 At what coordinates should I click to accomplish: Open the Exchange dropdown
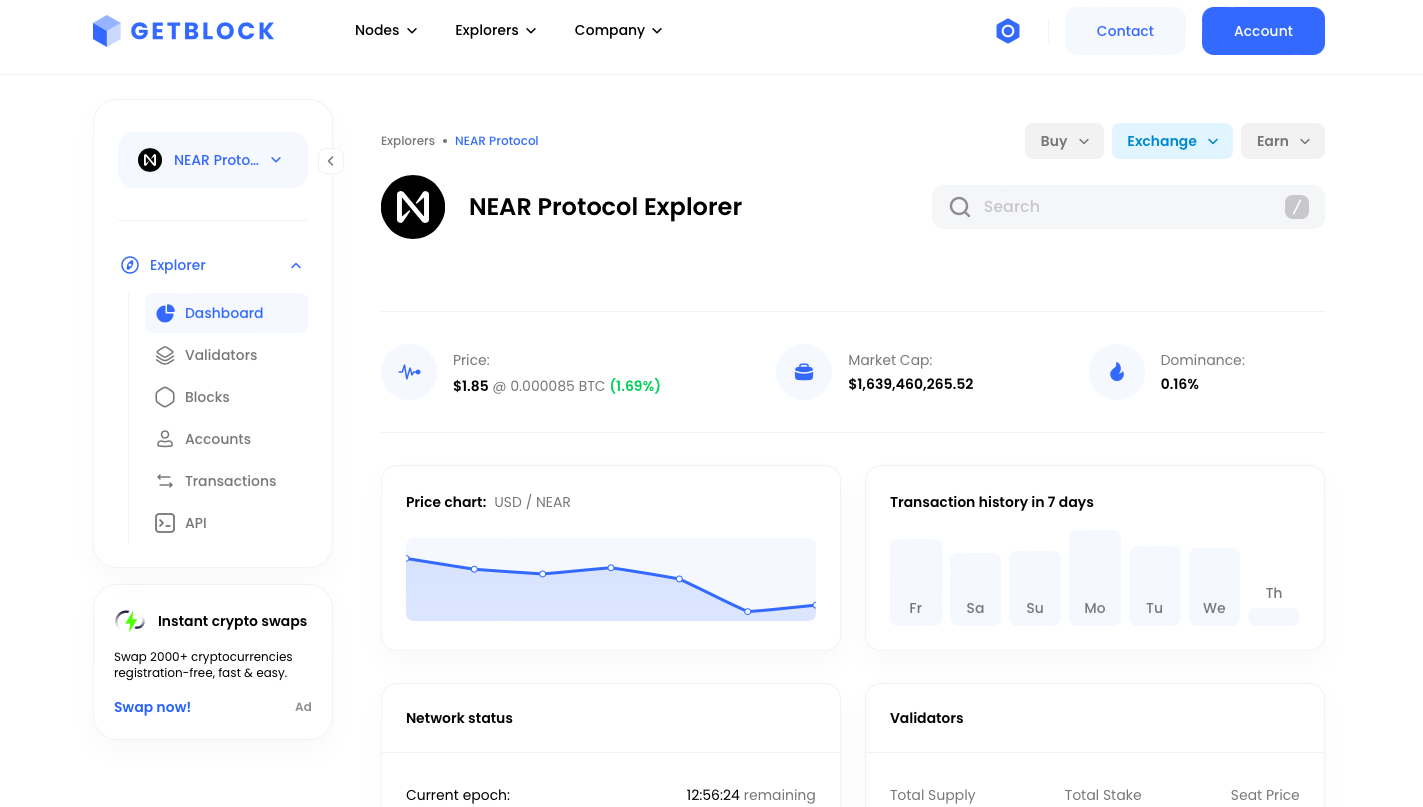click(1172, 141)
